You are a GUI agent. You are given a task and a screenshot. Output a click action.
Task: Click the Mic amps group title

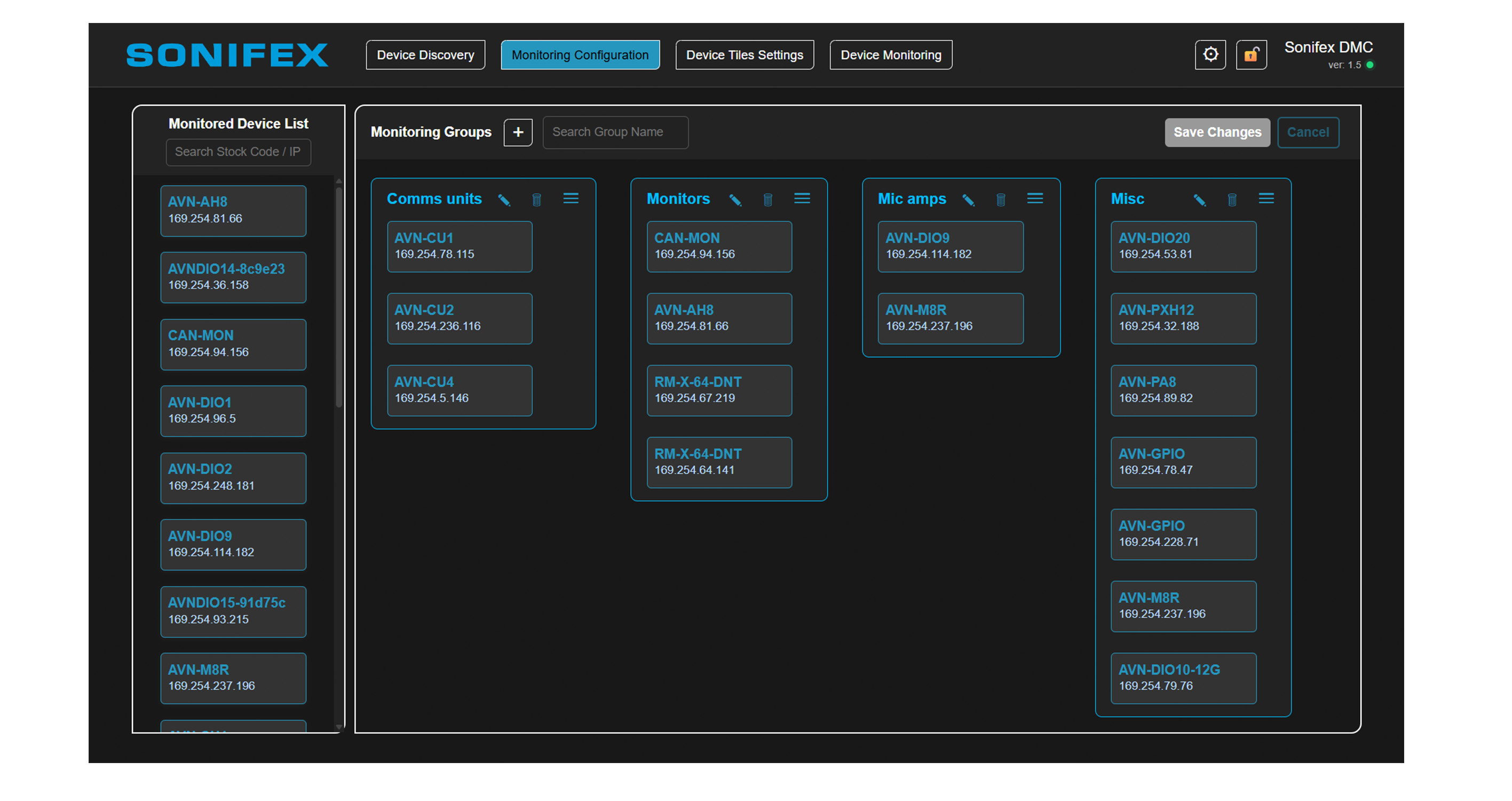pos(912,199)
